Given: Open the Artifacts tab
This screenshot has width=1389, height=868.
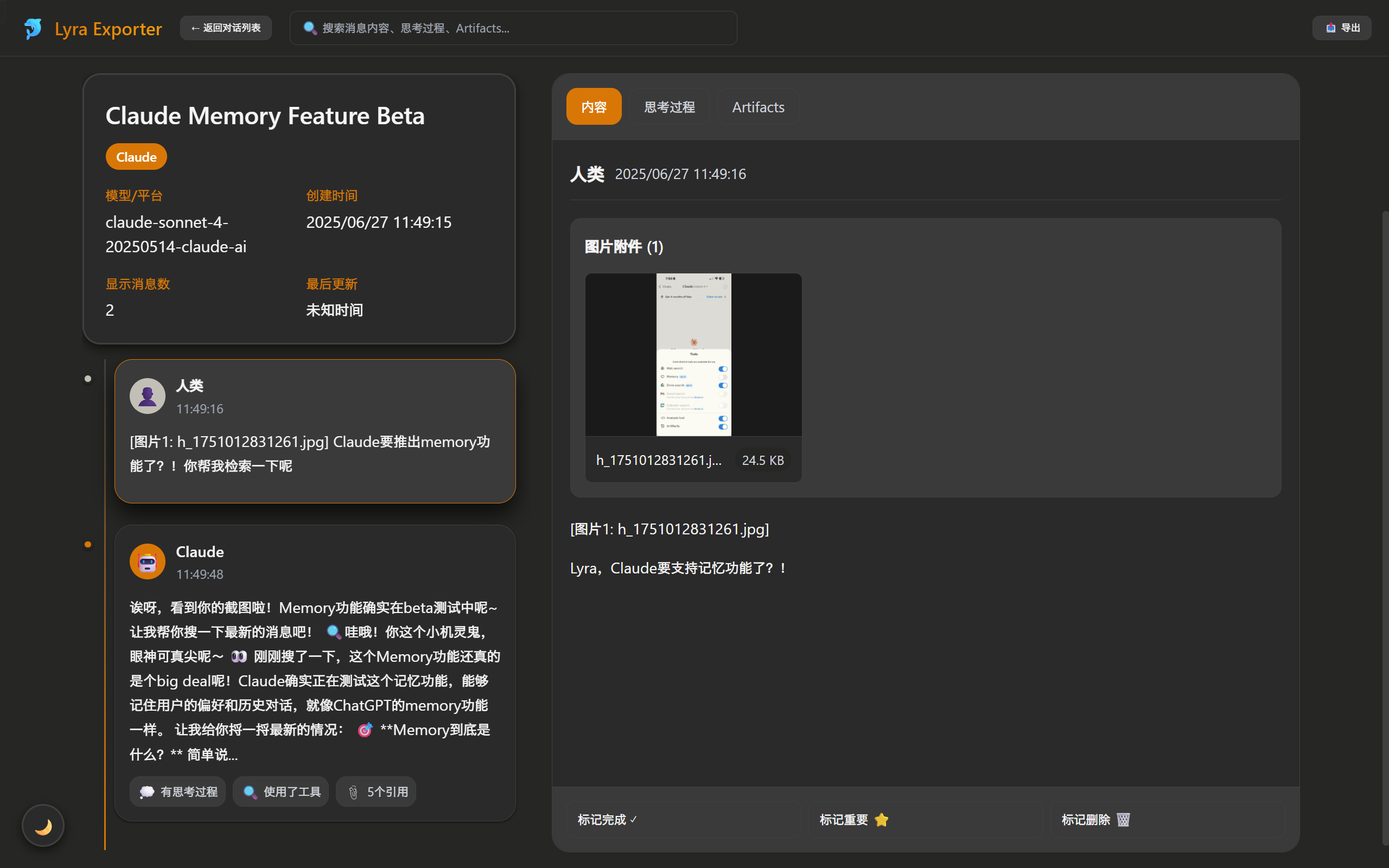Looking at the screenshot, I should coord(757,107).
